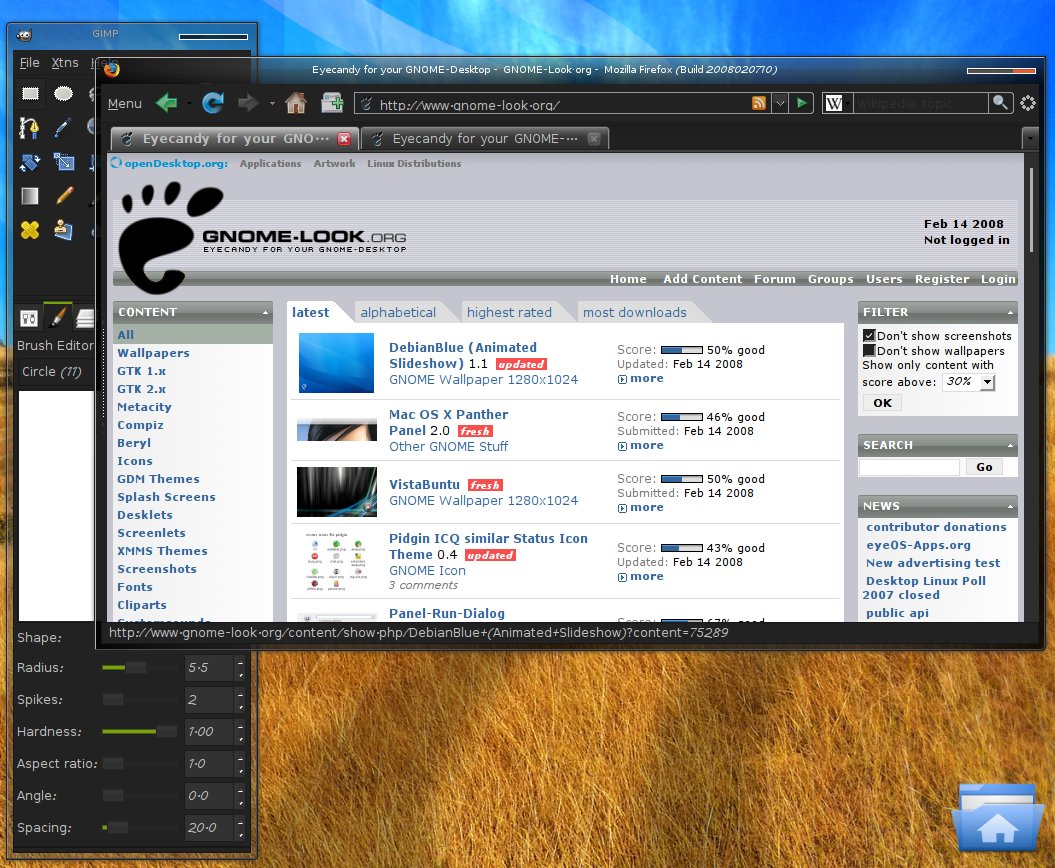Click Firefox logo in window titlebar
The height and width of the screenshot is (868, 1055).
(112, 69)
